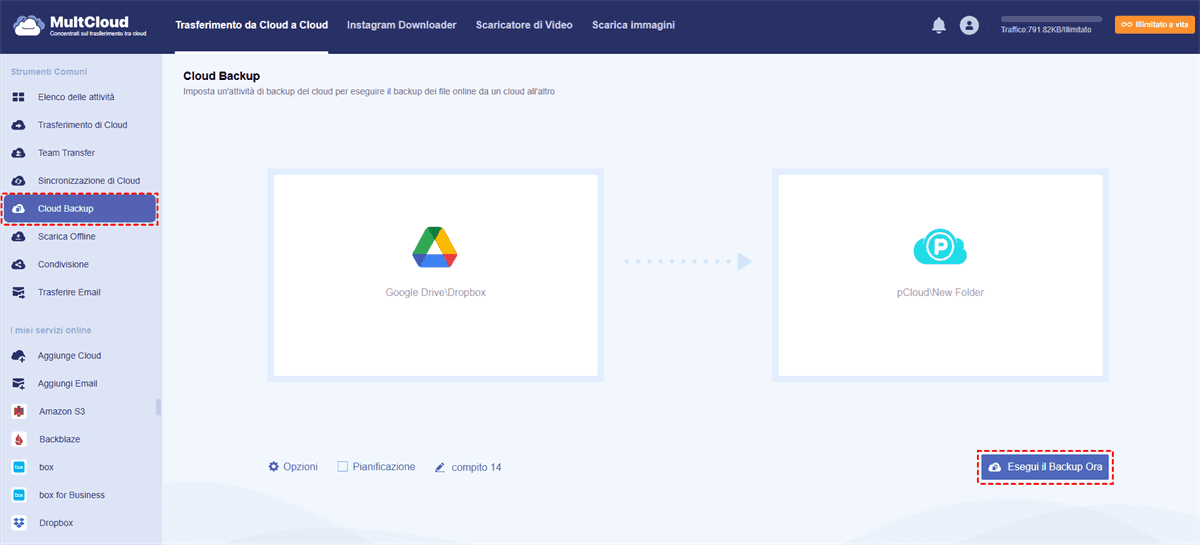Select source box Google Drive\Dropbox

click(x=435, y=275)
